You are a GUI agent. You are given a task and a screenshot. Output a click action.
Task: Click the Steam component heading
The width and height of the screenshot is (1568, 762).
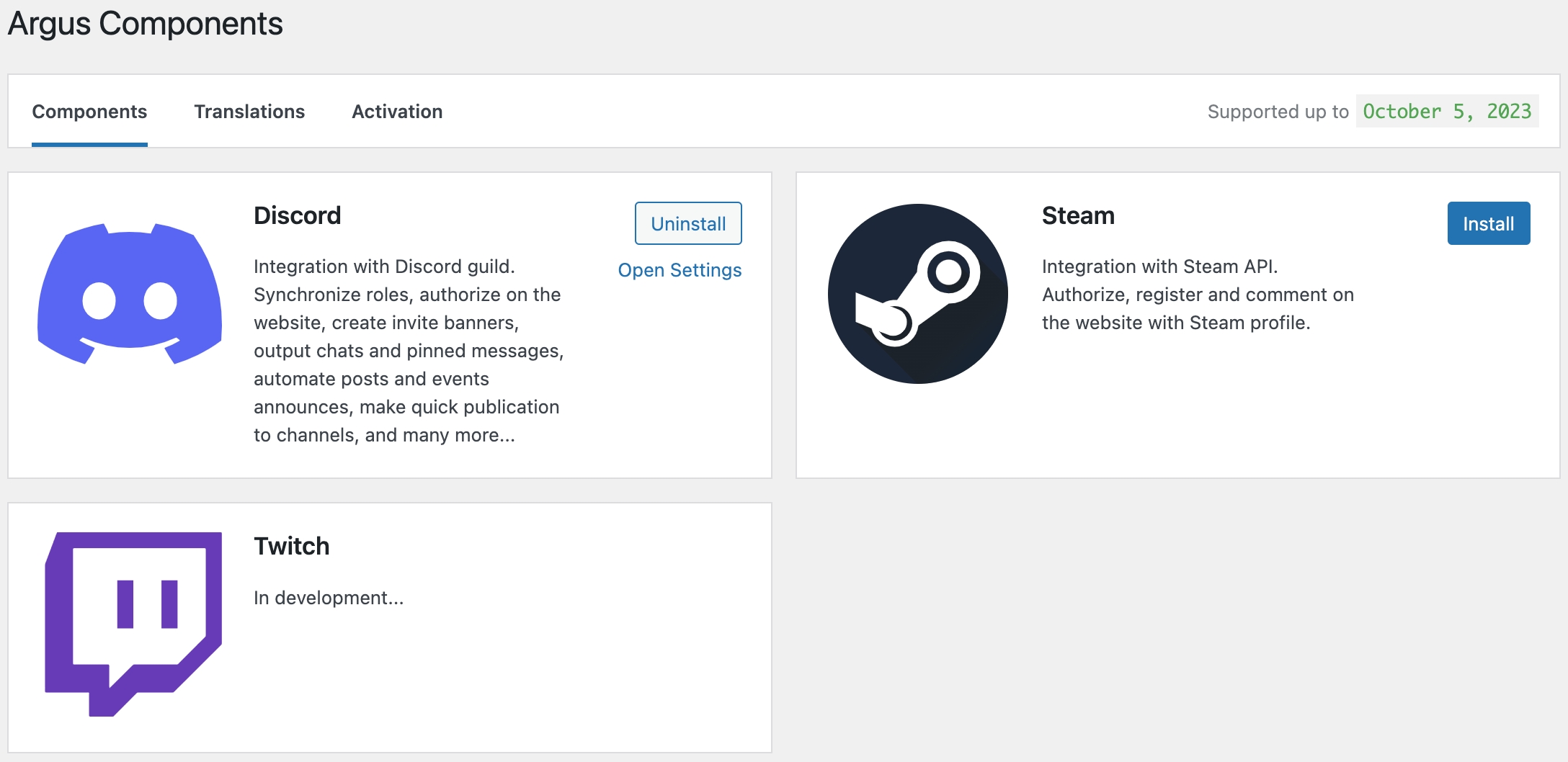pos(1077,215)
